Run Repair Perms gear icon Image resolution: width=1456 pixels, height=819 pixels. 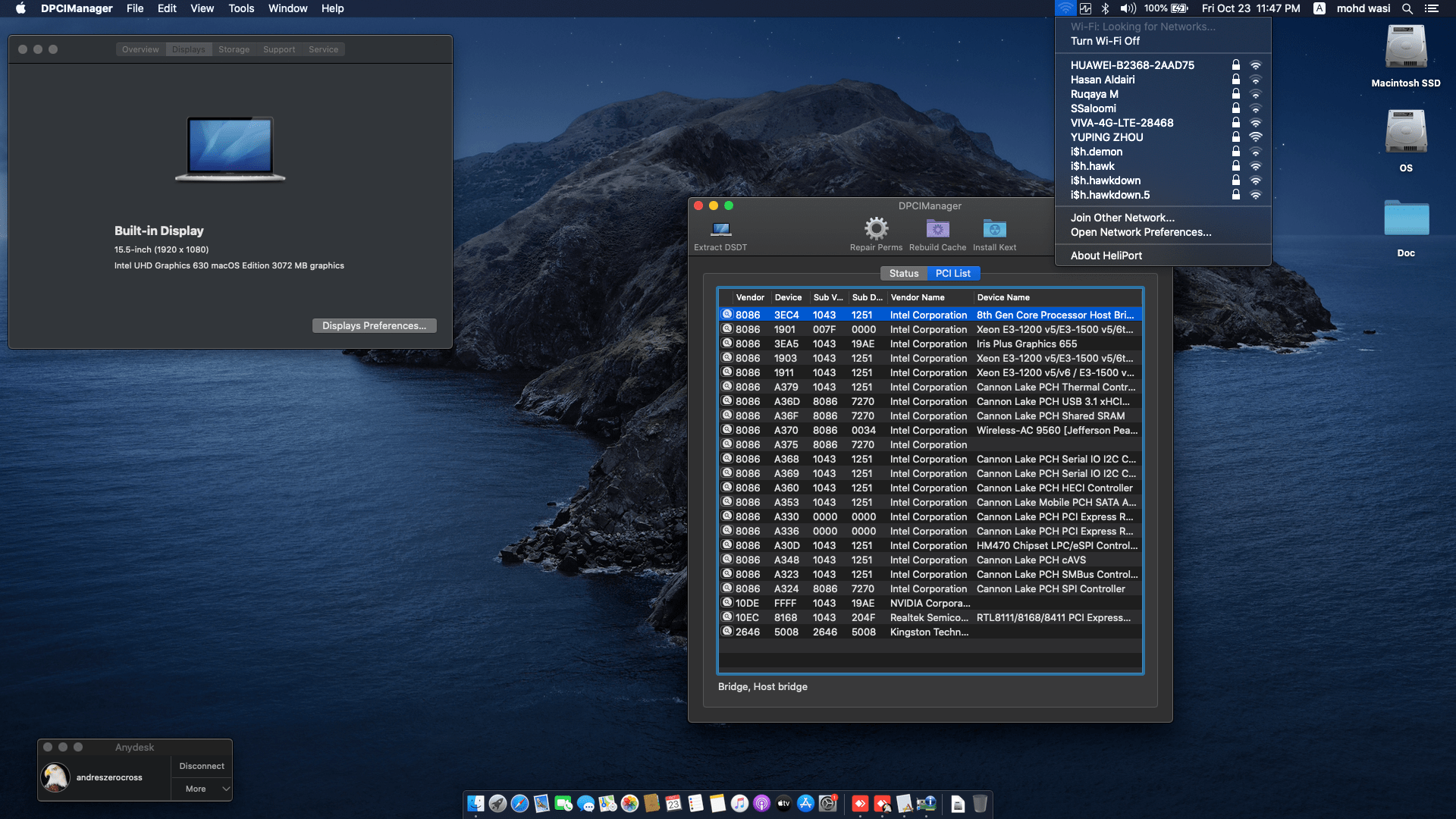point(876,228)
